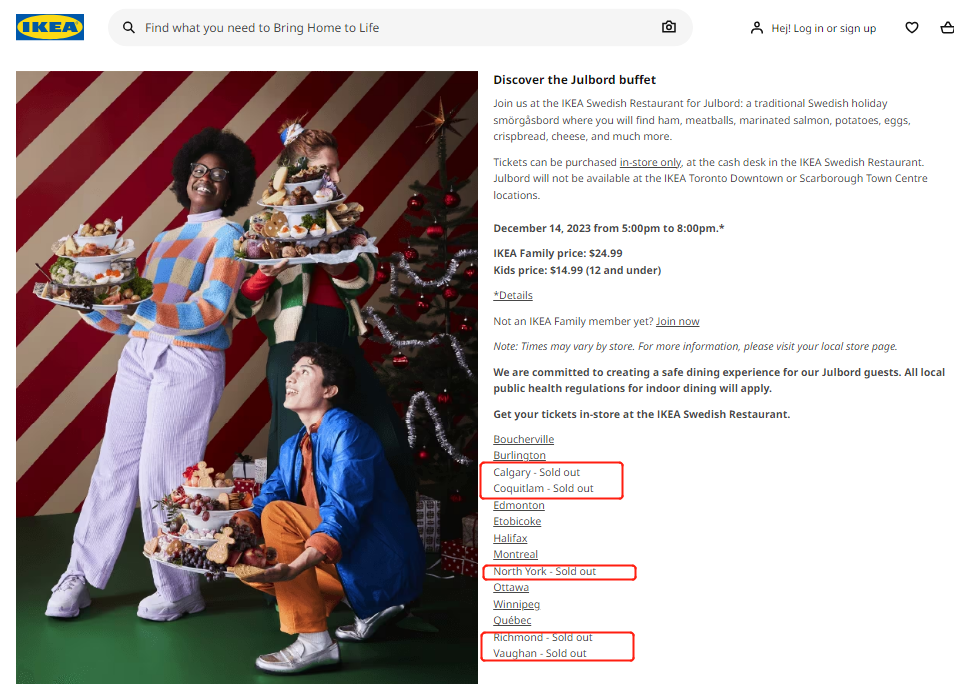
Task: Click the December 14, 2023 date line
Action: point(608,228)
